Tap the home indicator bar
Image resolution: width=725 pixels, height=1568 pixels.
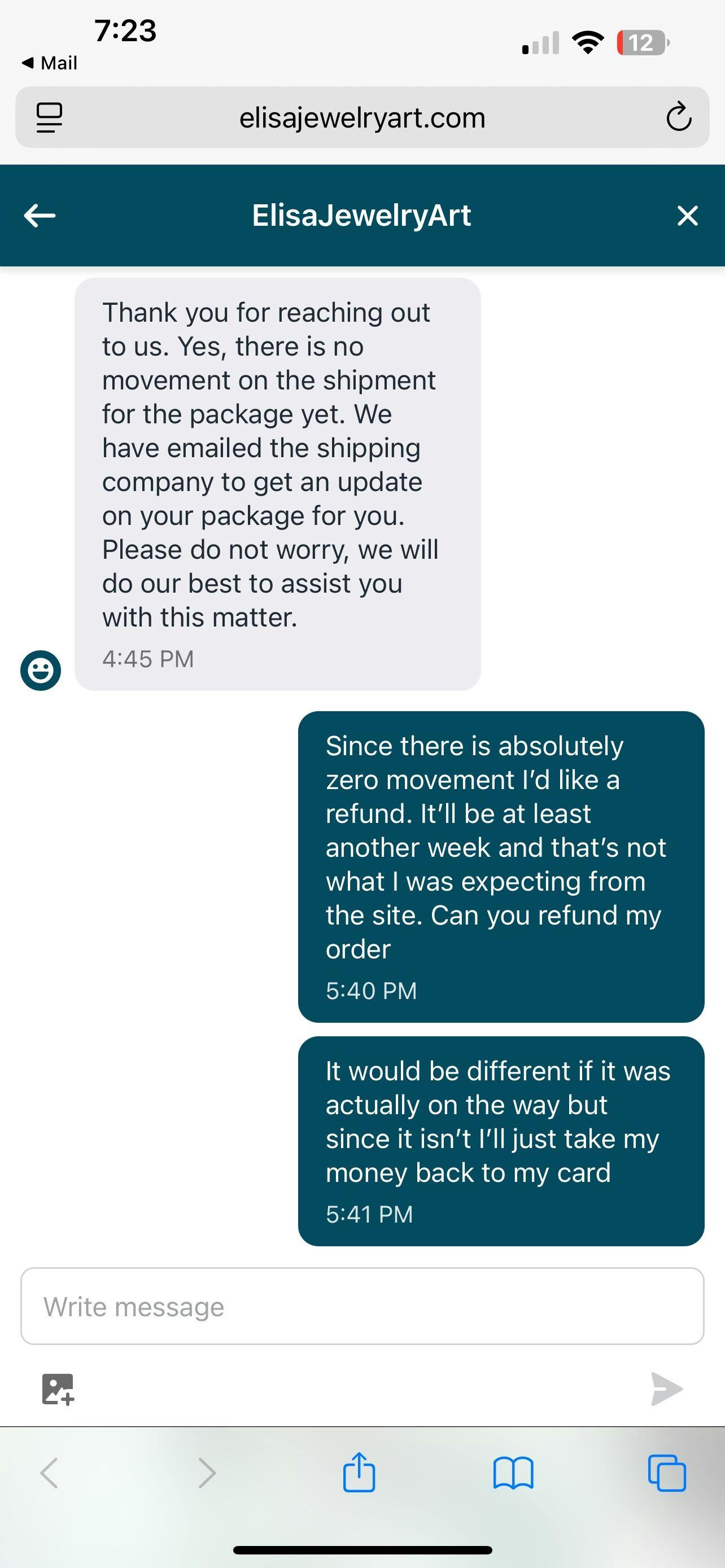click(x=362, y=1550)
